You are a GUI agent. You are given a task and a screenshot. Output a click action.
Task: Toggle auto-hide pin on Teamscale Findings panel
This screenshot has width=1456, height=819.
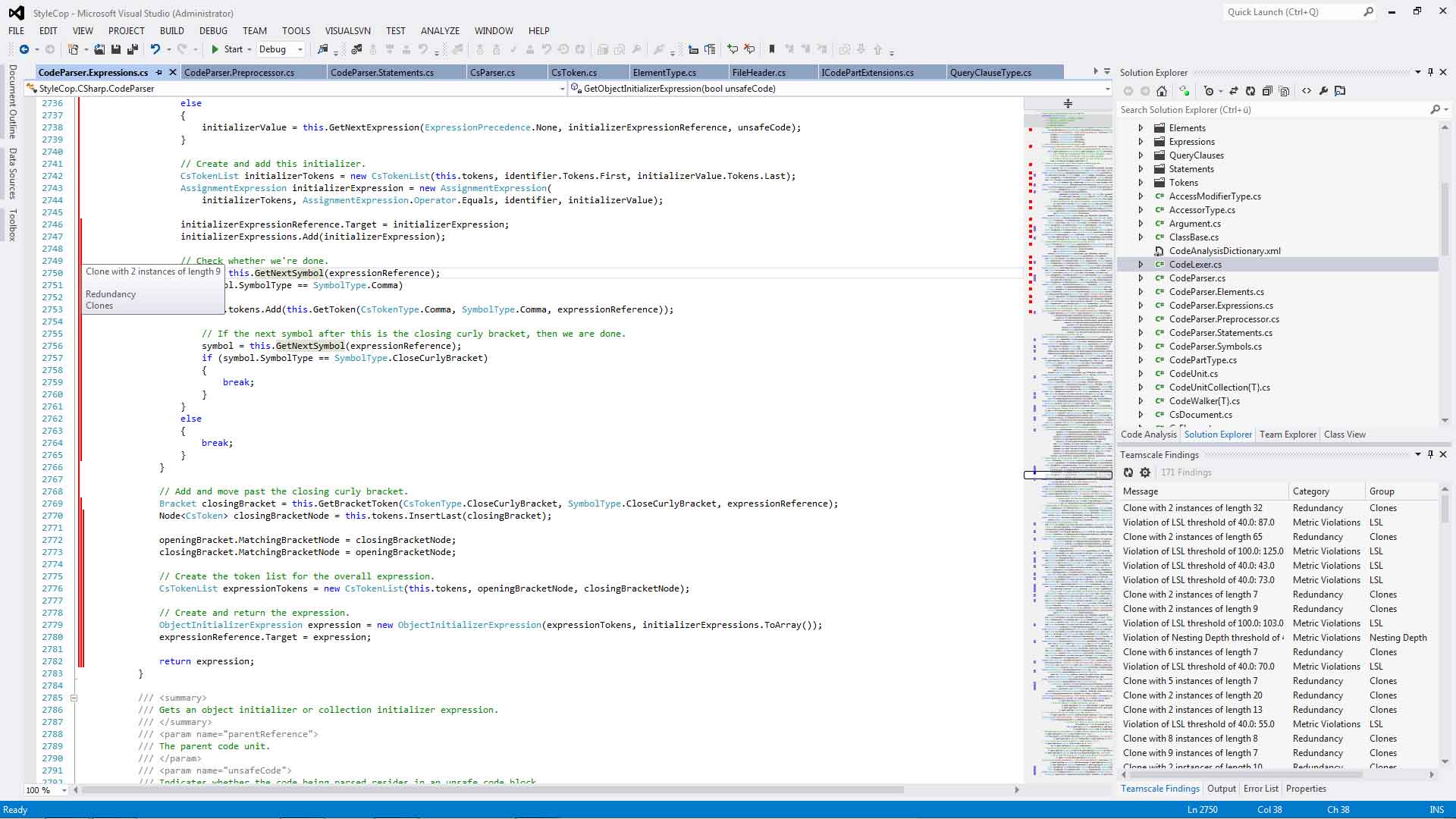point(1430,454)
